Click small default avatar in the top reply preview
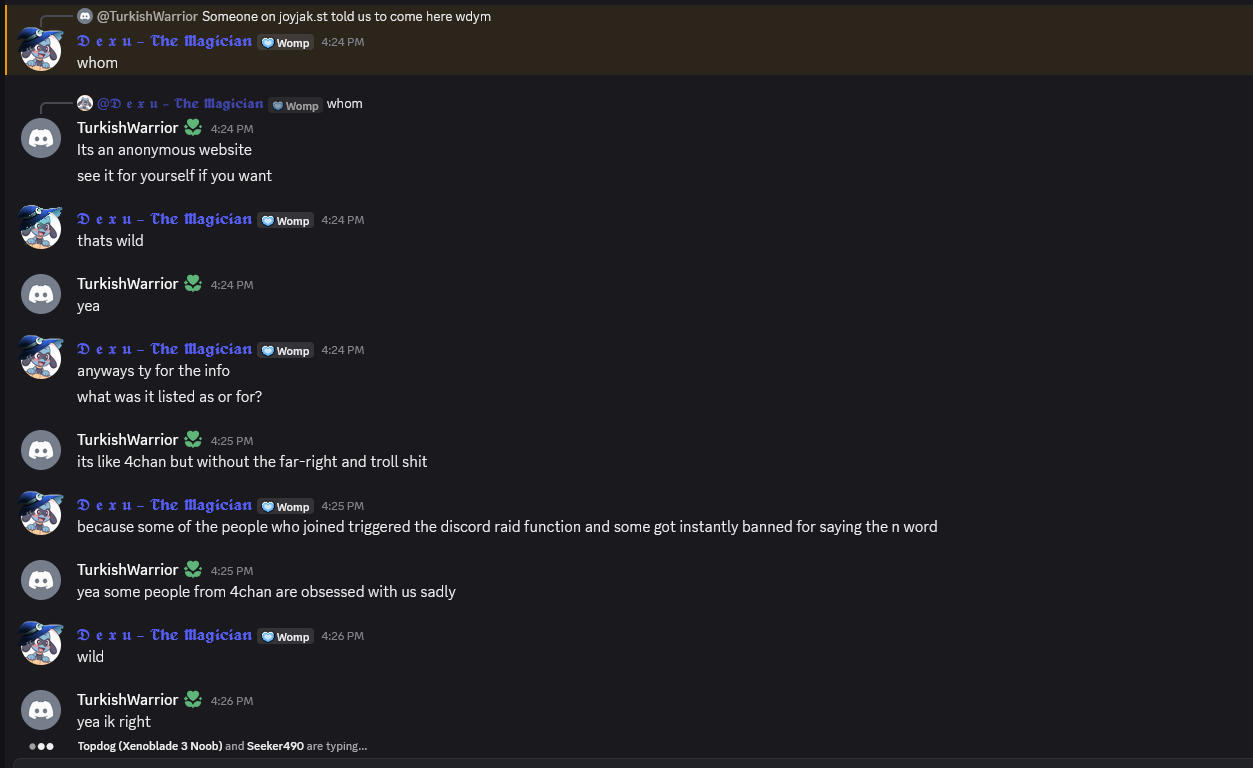 click(x=85, y=17)
